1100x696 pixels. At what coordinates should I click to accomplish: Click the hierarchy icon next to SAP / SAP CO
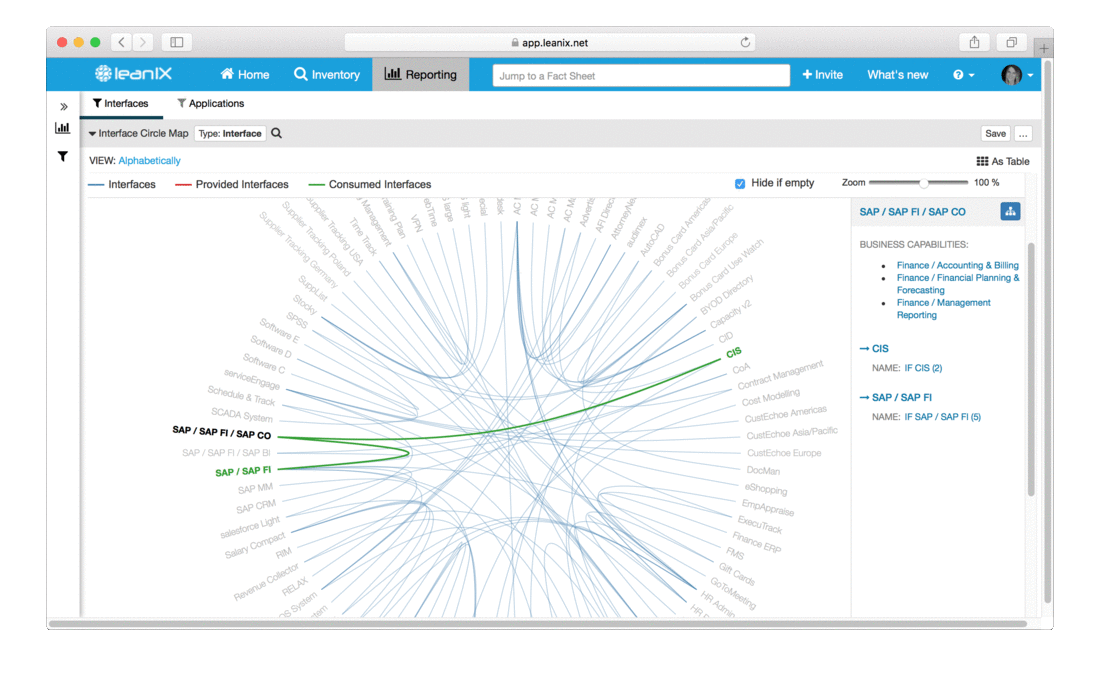(x=1011, y=211)
